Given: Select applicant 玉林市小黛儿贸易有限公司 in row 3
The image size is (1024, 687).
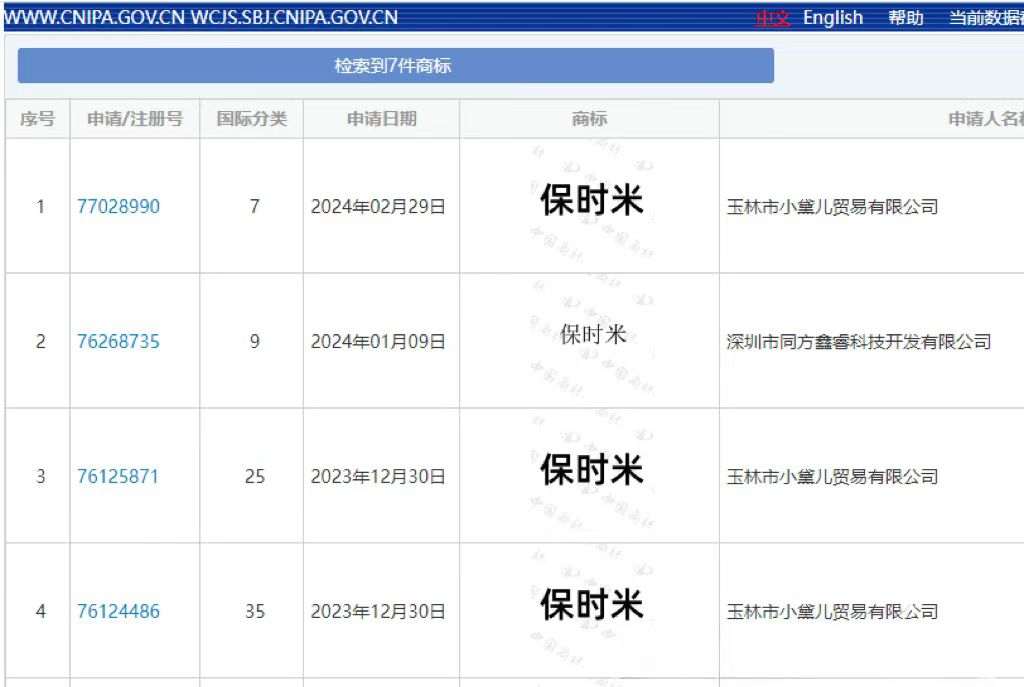Looking at the screenshot, I should point(833,477).
